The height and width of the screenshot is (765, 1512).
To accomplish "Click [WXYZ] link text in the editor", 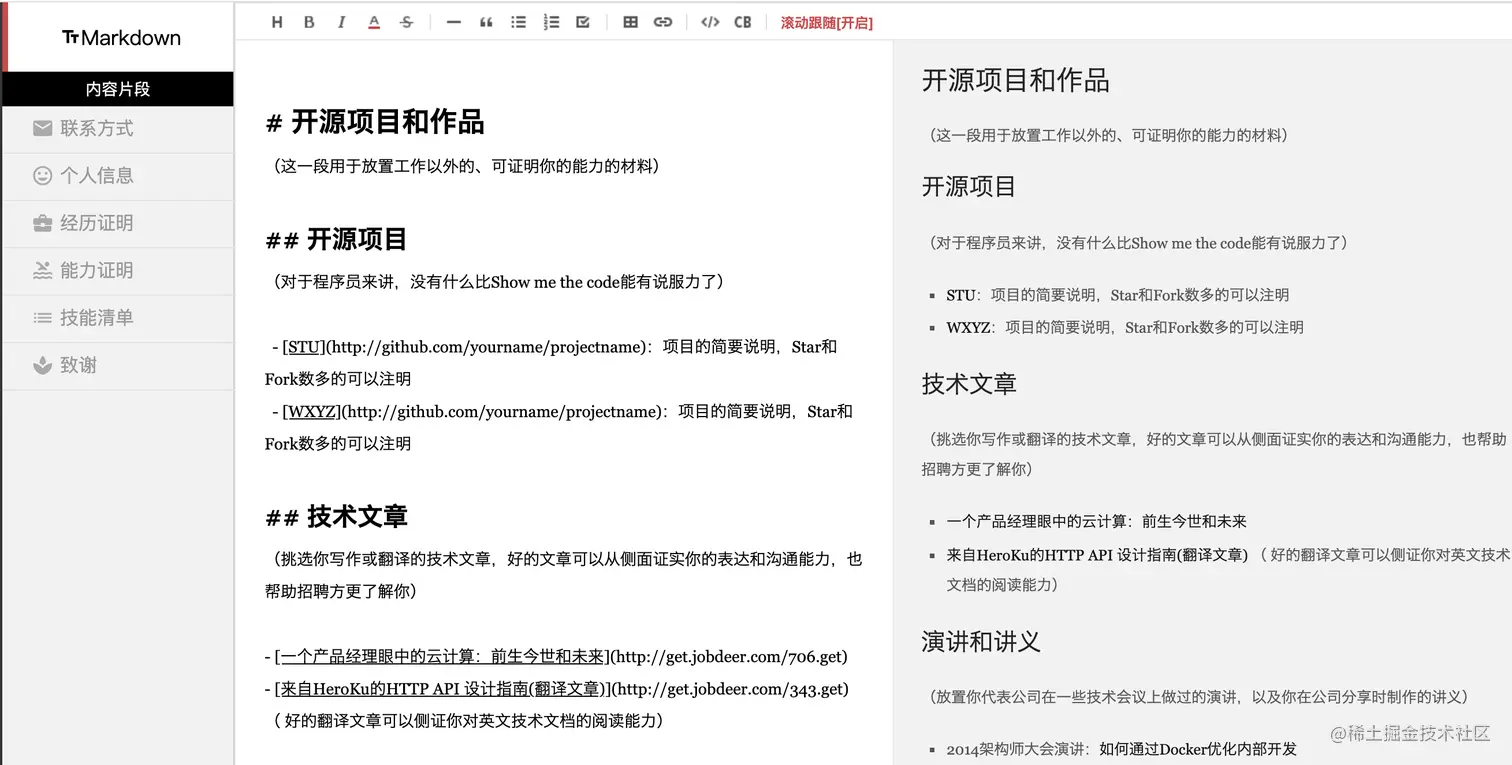I will (311, 411).
